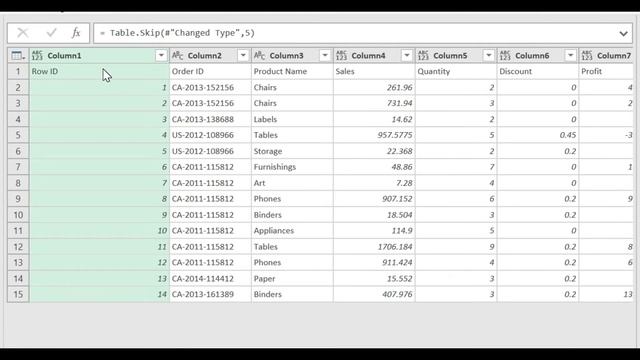Image resolution: width=640 pixels, height=360 pixels.
Task: Open Column2 filter dropdown
Action: [243, 56]
